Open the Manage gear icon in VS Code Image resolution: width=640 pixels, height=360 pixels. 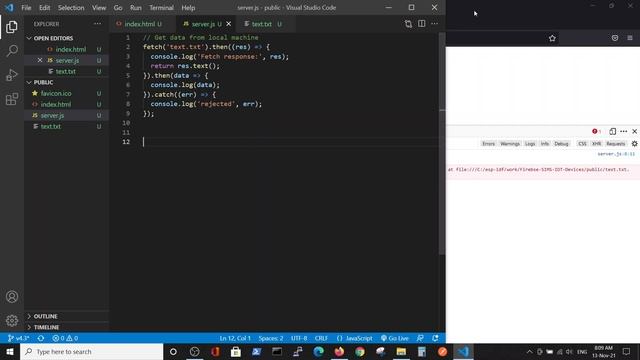coord(12,320)
